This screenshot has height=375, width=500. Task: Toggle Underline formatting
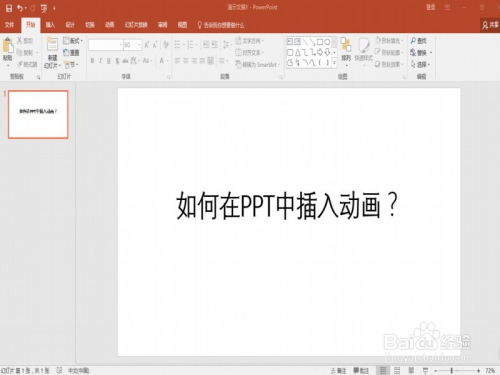[x=109, y=61]
